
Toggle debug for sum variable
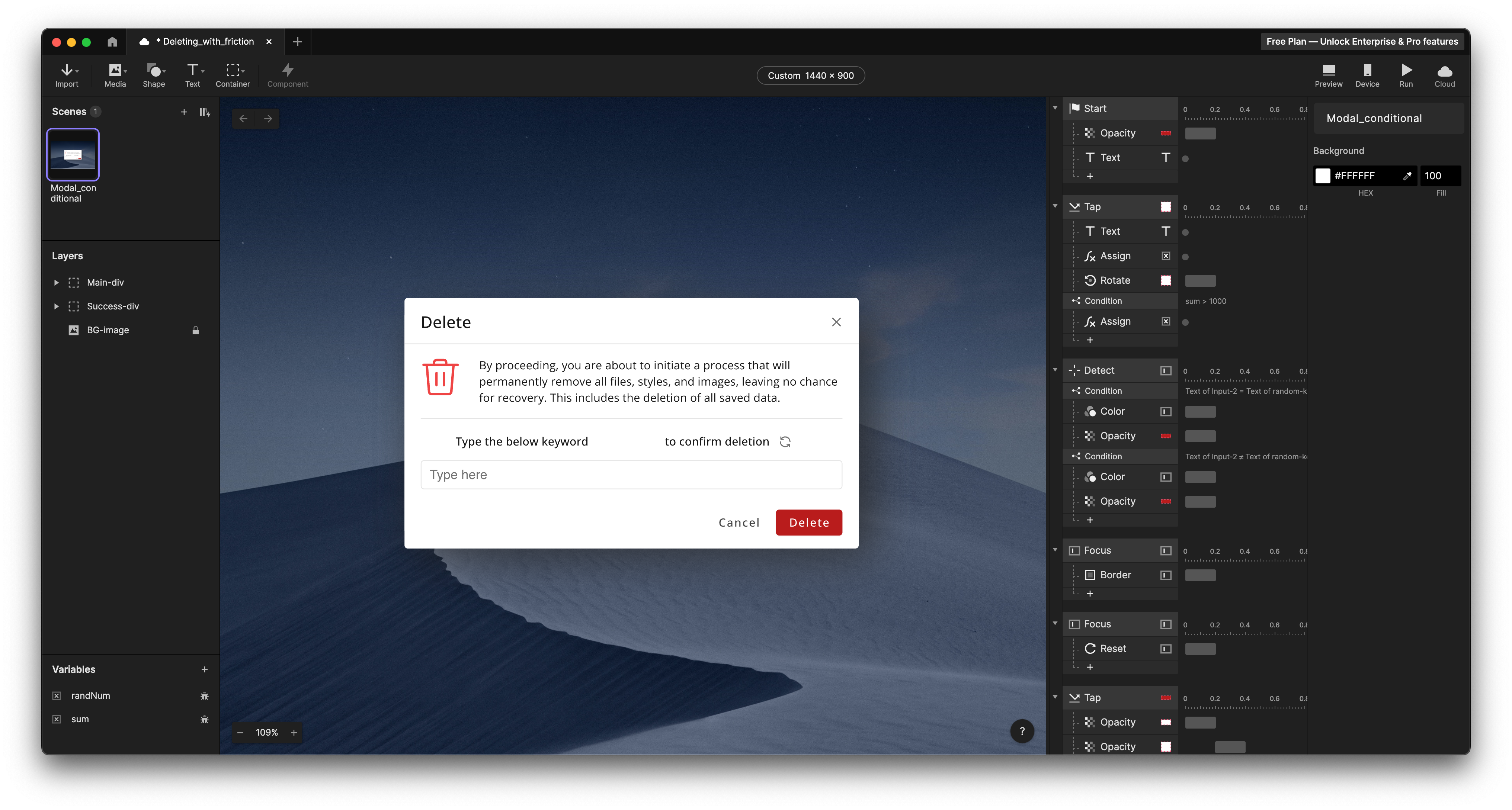click(x=204, y=720)
